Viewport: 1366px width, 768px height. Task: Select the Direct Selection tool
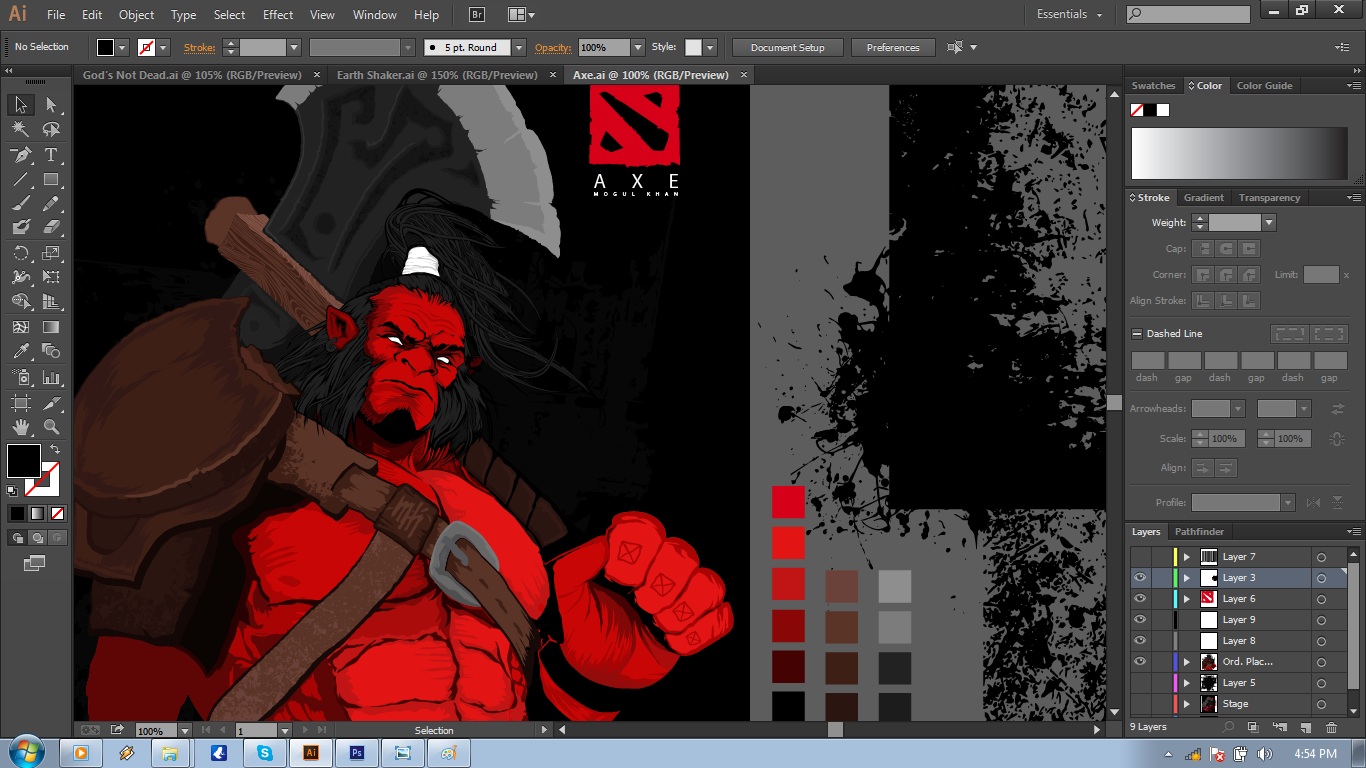pos(51,105)
